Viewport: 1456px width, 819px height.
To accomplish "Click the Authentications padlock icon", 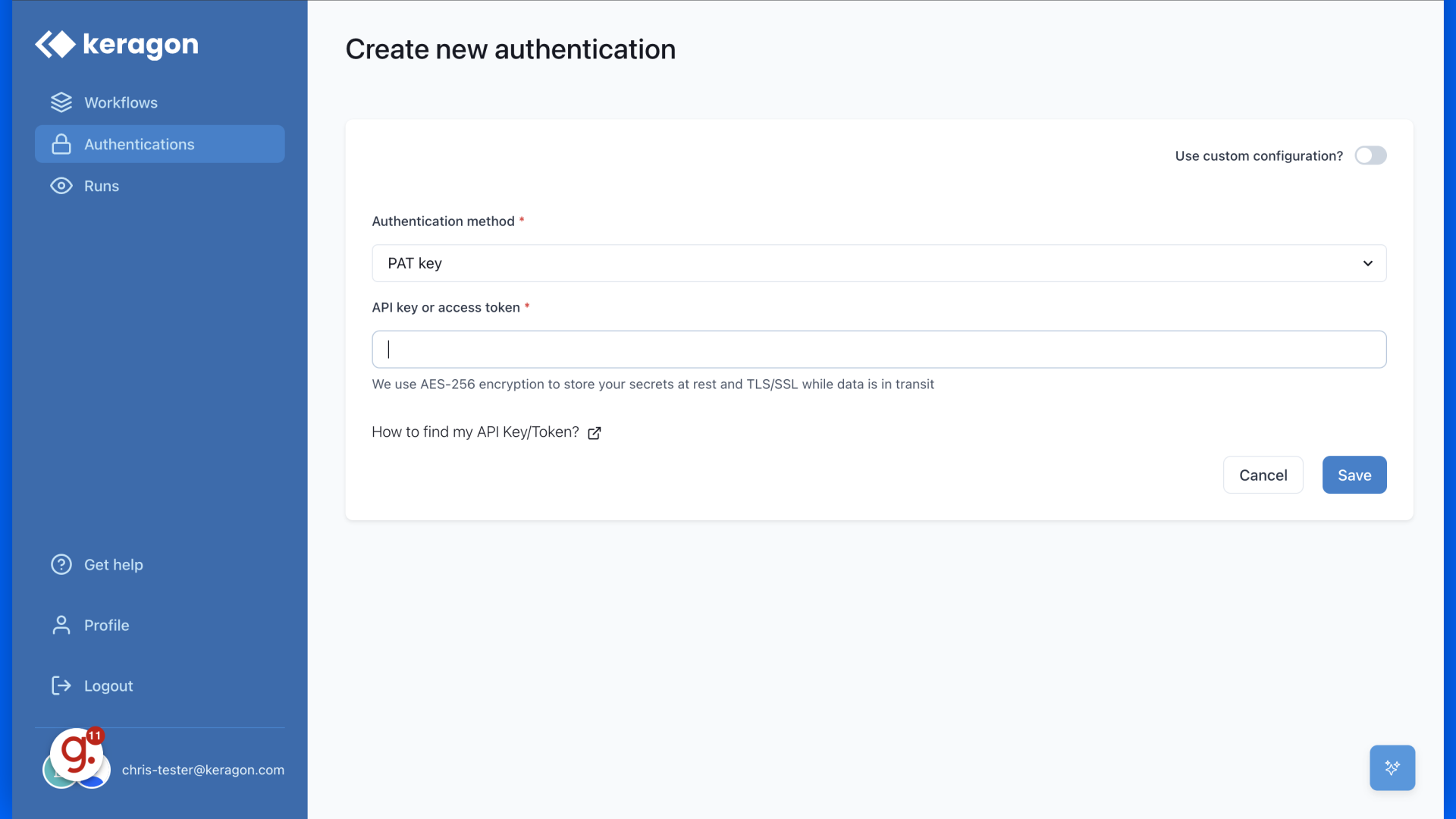I will (61, 144).
